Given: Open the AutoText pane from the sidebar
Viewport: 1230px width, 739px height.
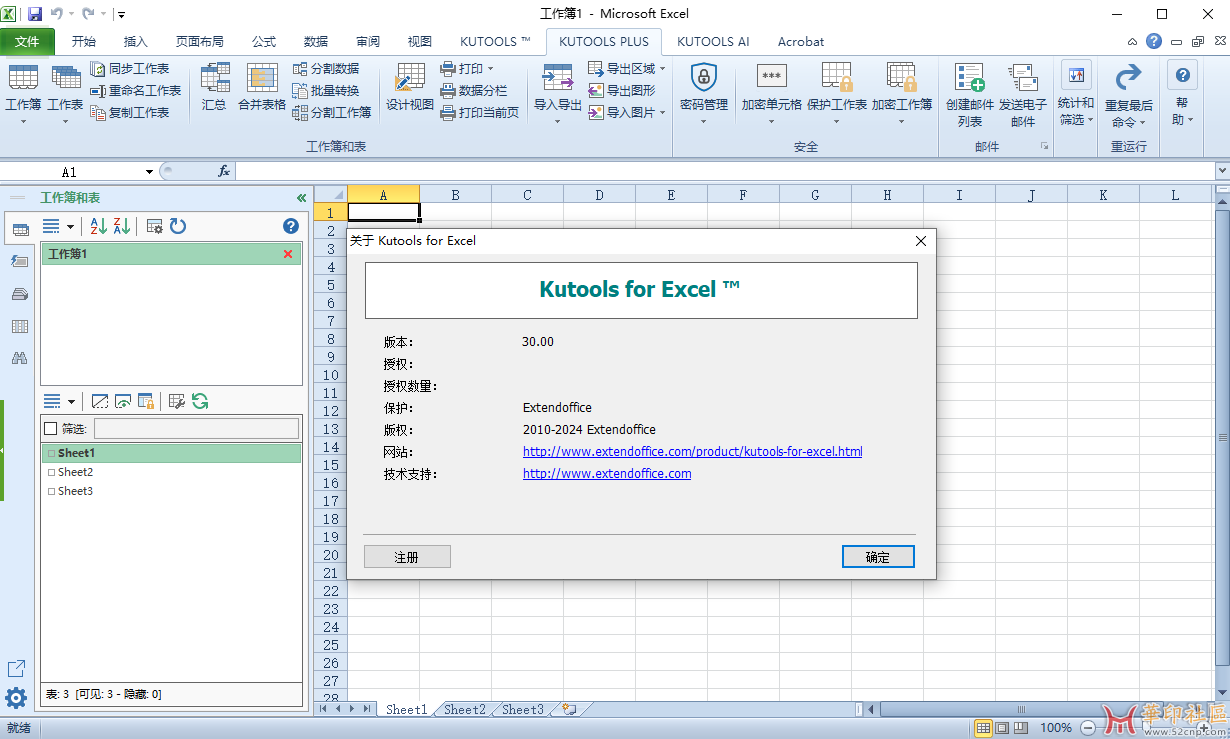Looking at the screenshot, I should (x=19, y=261).
